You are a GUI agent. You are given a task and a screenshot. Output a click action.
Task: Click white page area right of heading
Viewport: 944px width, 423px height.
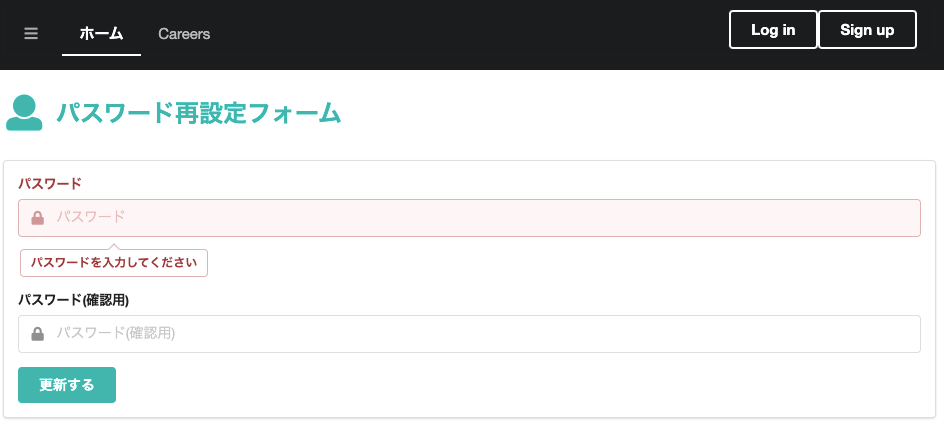click(x=638, y=113)
